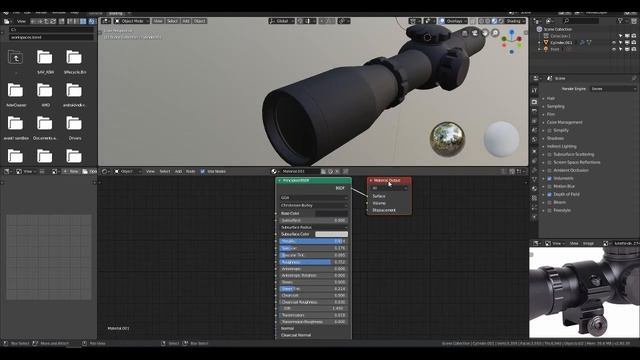Image resolution: width=640 pixels, height=360 pixels.
Task: Click the HDRI preview sphere in viewport
Action: tap(447, 139)
